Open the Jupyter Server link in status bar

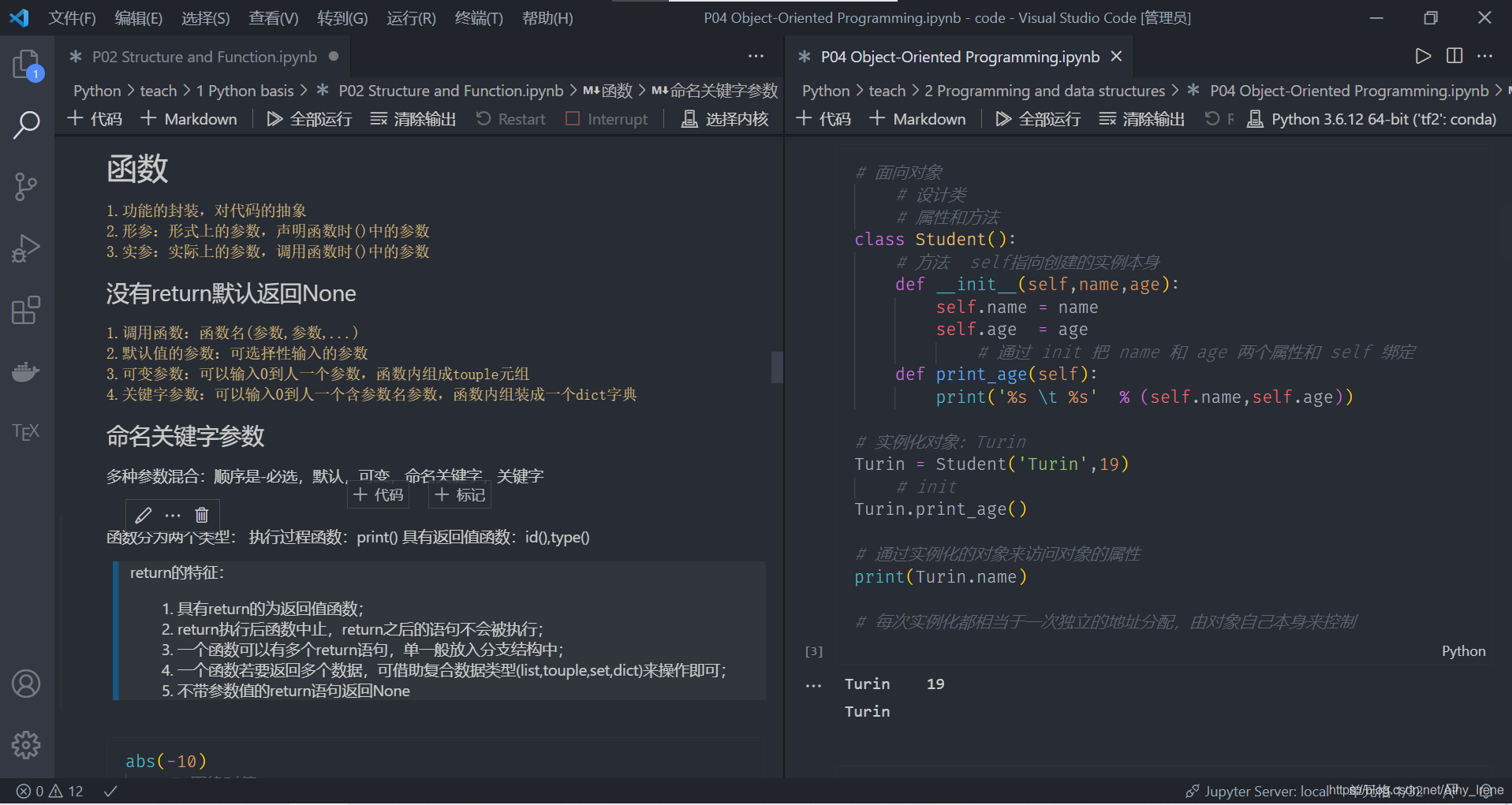pyautogui.click(x=1278, y=791)
